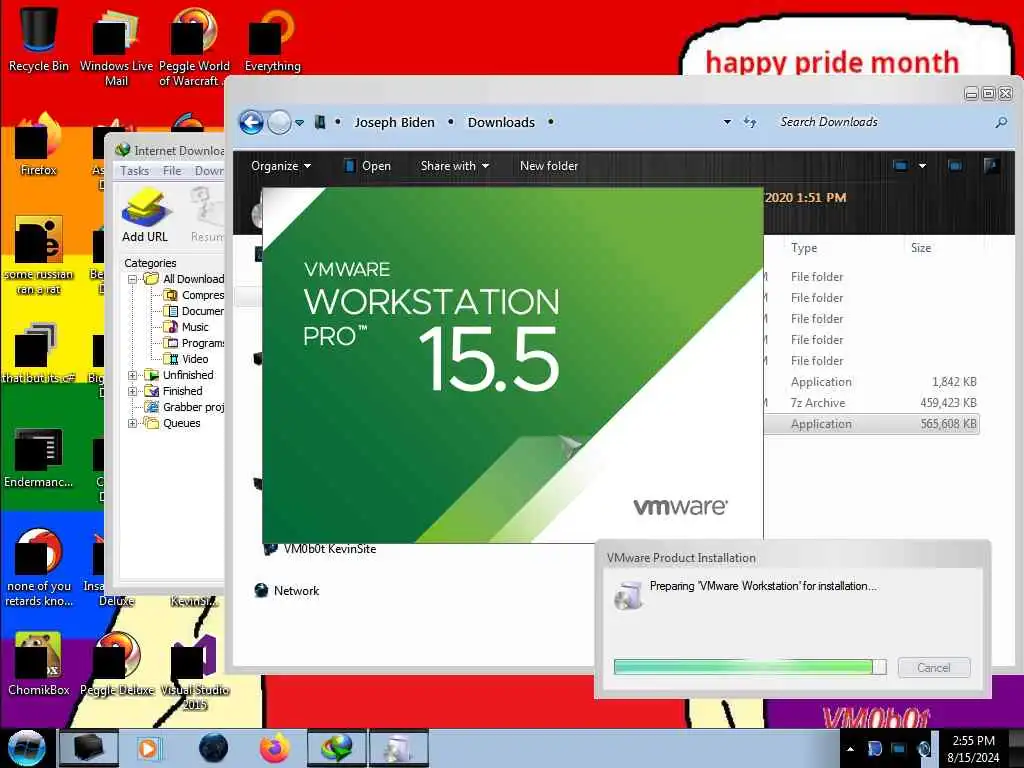The width and height of the screenshot is (1024, 768).
Task: Open the 'some russian ran a rat' icon
Action: 39,255
